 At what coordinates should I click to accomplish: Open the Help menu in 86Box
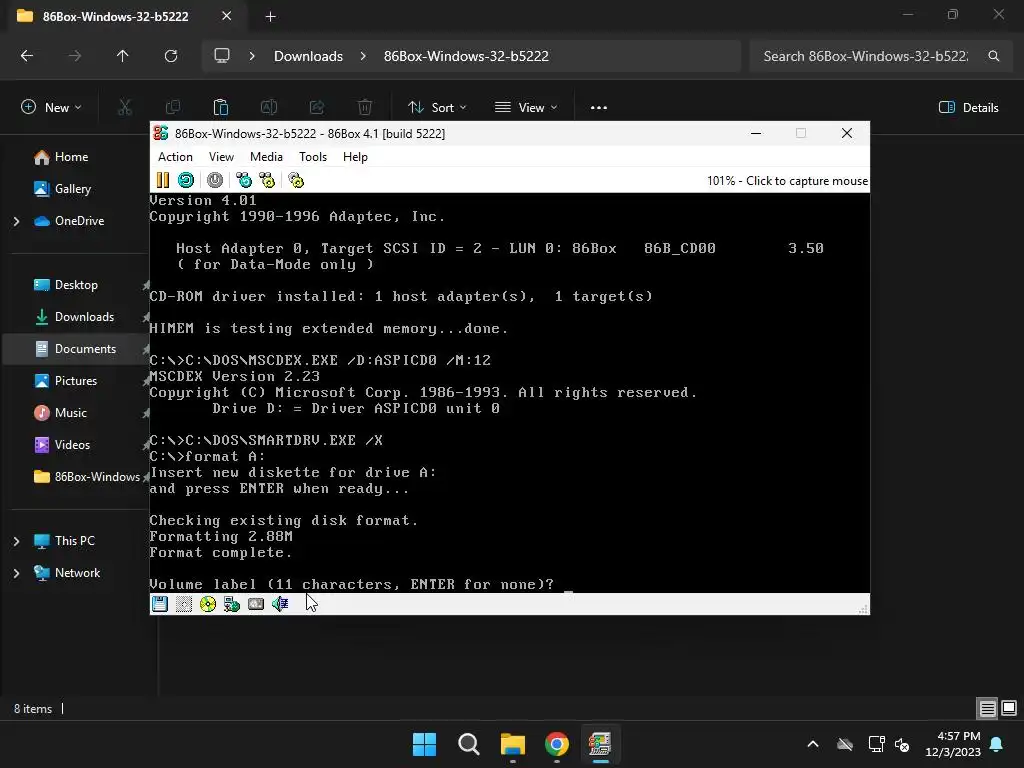(x=355, y=157)
